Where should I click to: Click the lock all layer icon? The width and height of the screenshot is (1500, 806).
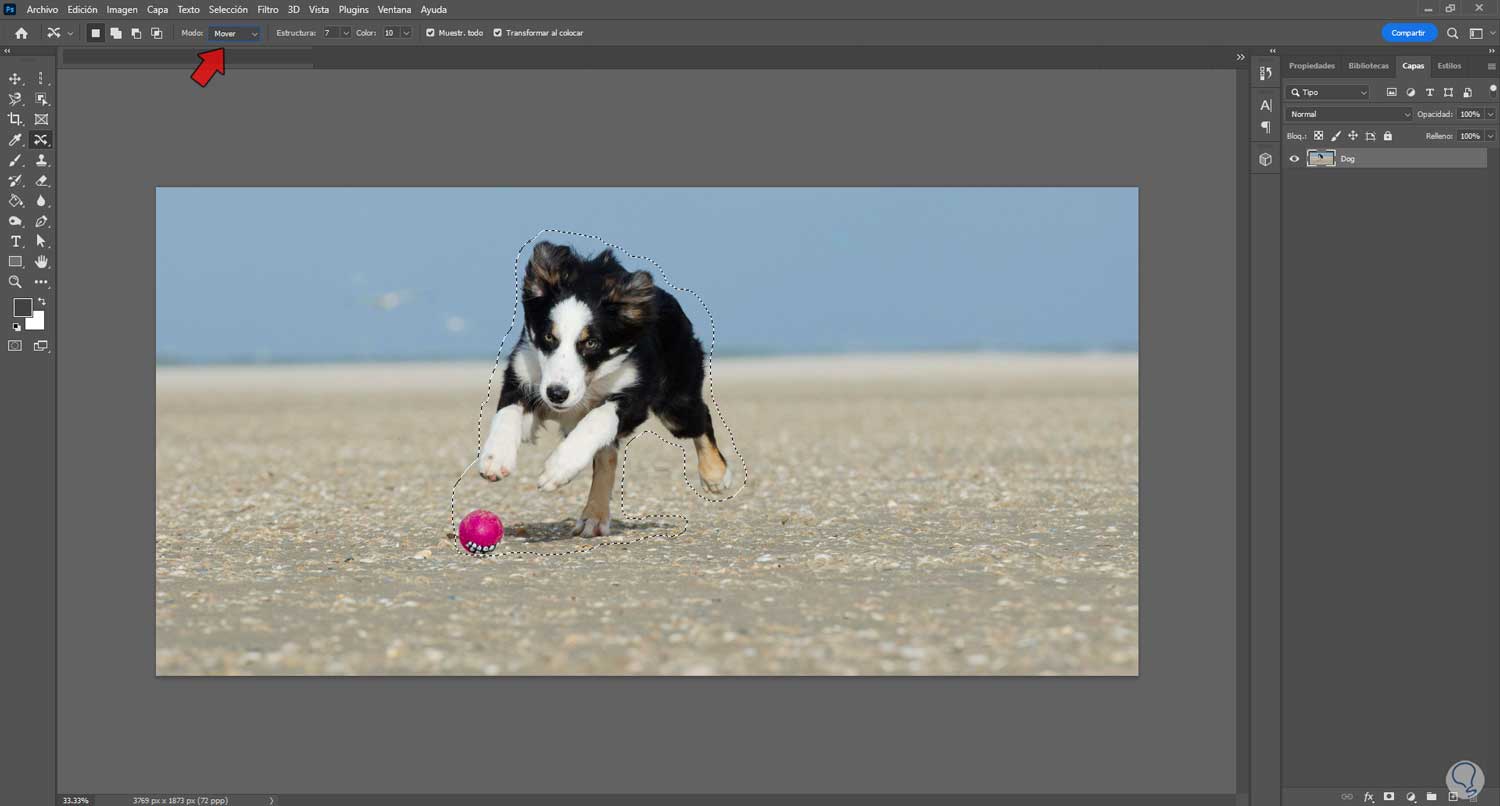(x=1387, y=136)
